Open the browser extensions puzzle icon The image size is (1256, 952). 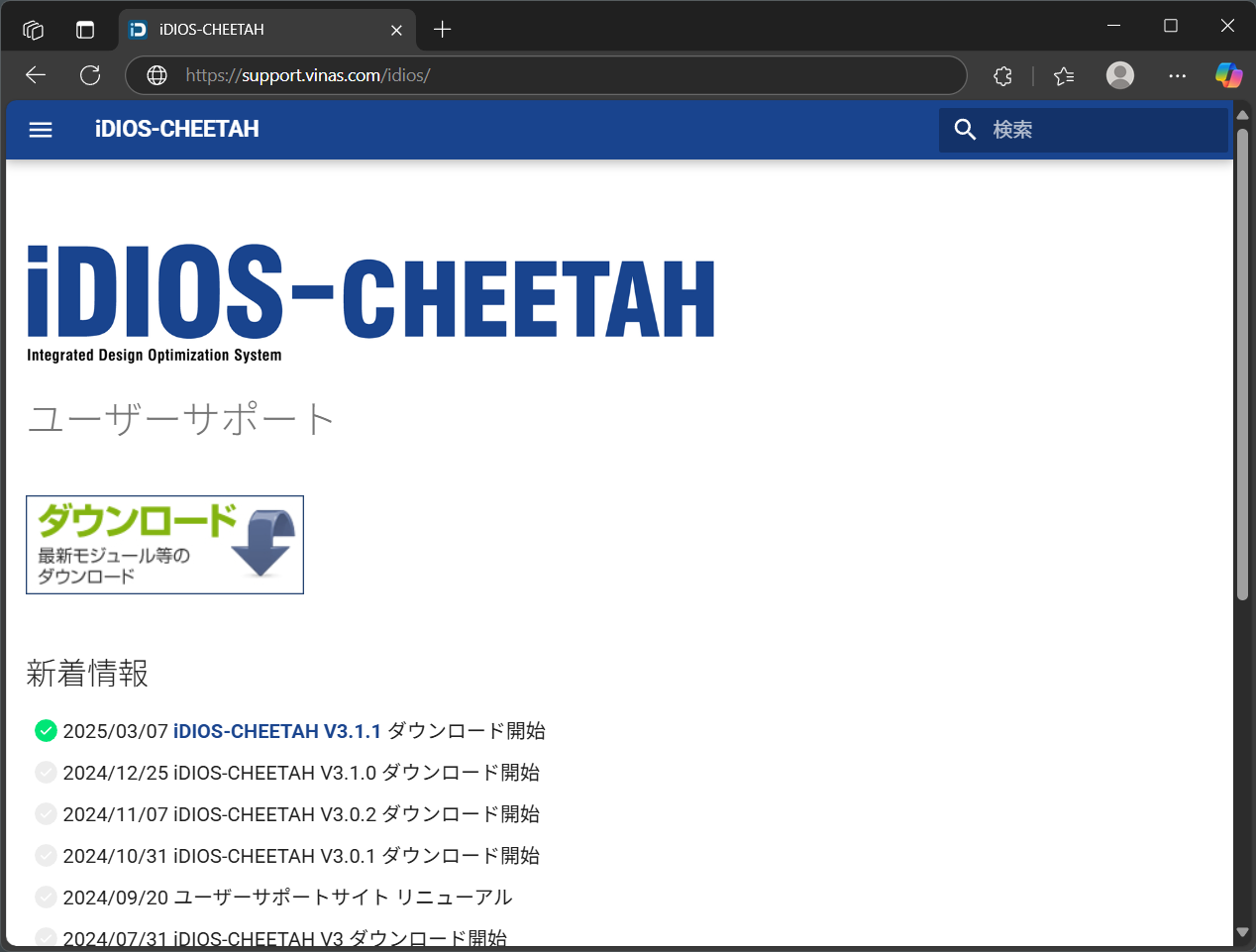coord(1002,75)
